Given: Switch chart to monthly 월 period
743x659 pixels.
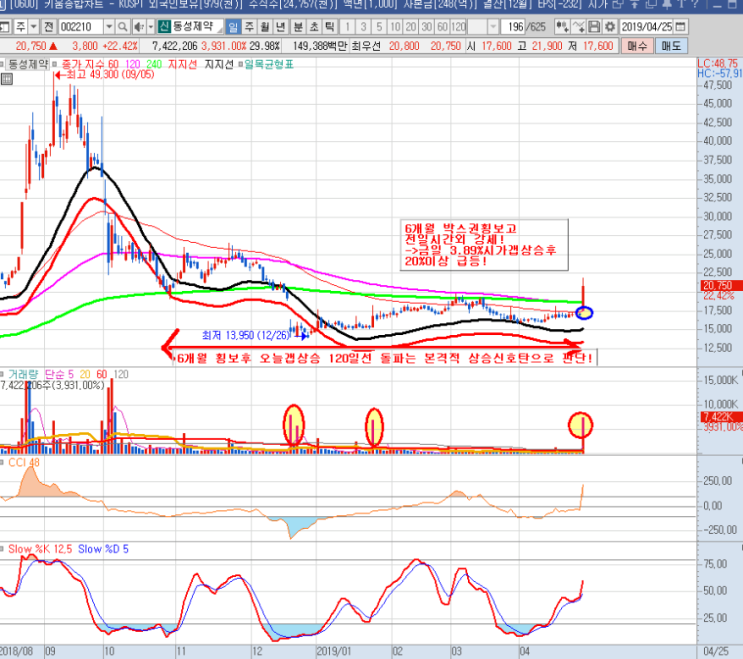Looking at the screenshot, I should click(x=265, y=27).
